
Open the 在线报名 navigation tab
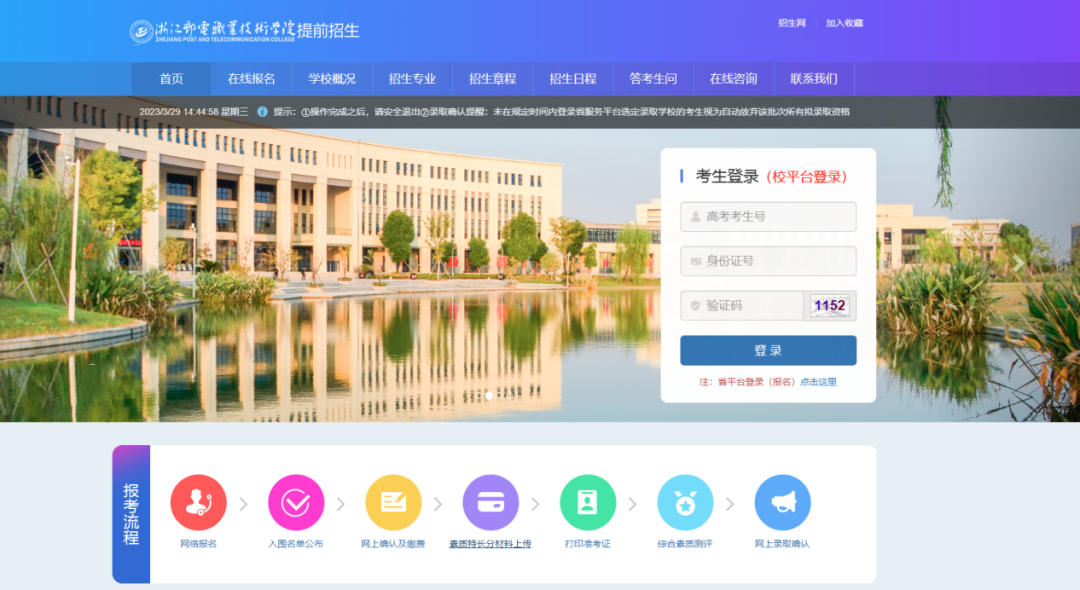click(x=251, y=79)
